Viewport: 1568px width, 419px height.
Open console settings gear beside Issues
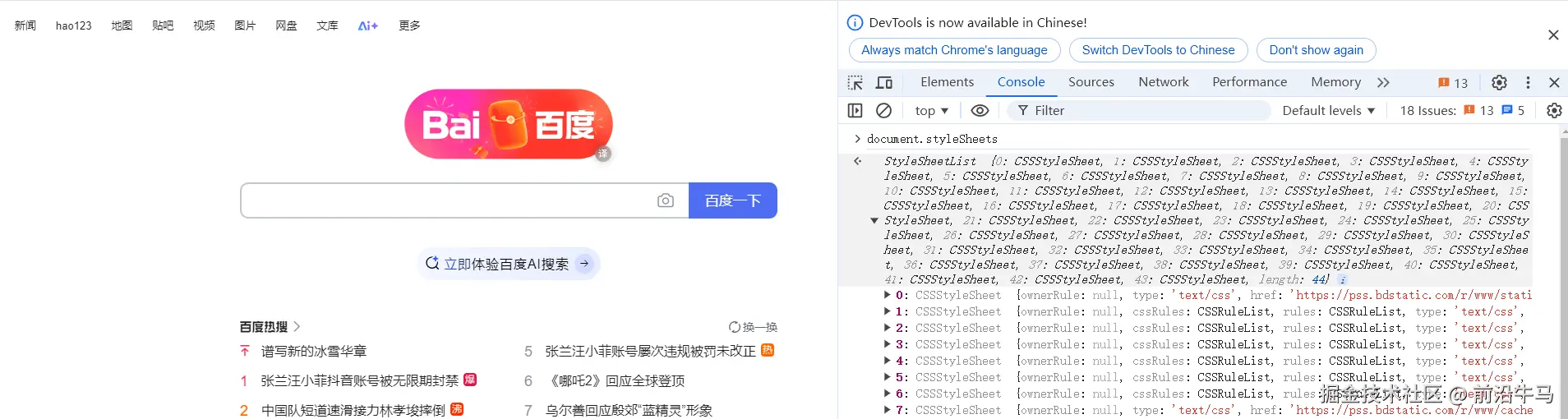(1553, 110)
